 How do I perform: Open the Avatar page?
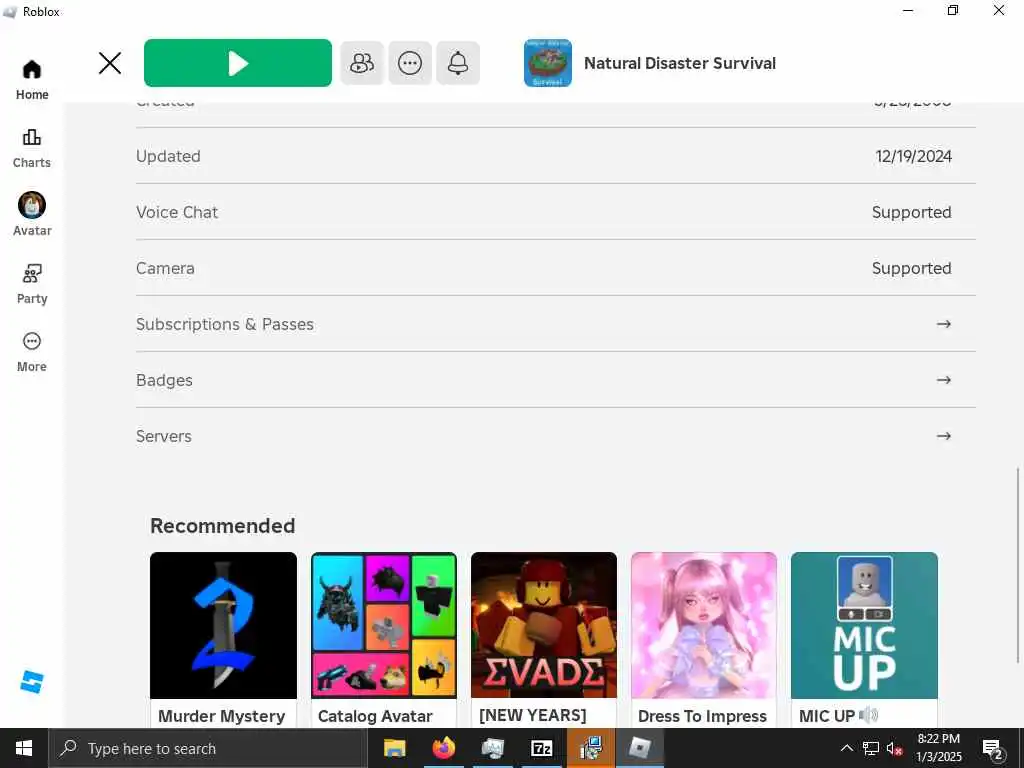pos(31,215)
